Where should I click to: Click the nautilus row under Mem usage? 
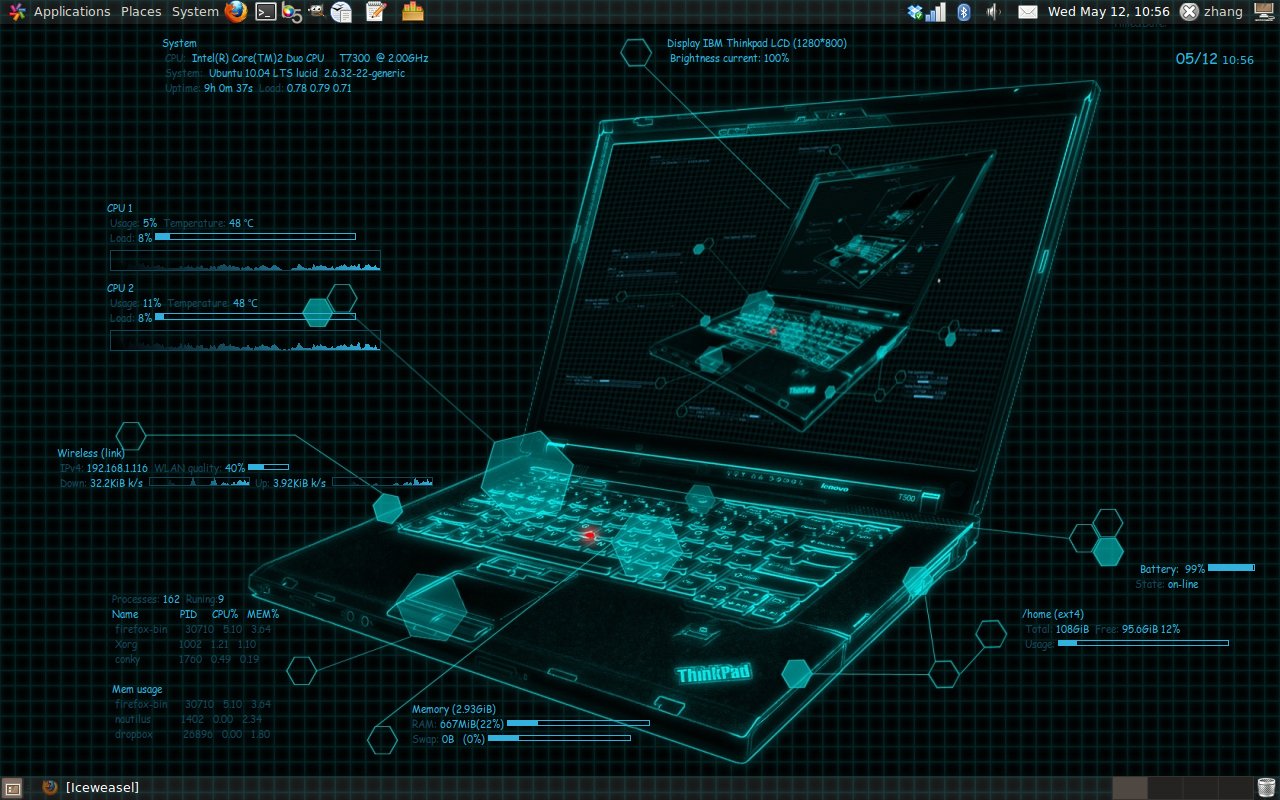coord(188,719)
